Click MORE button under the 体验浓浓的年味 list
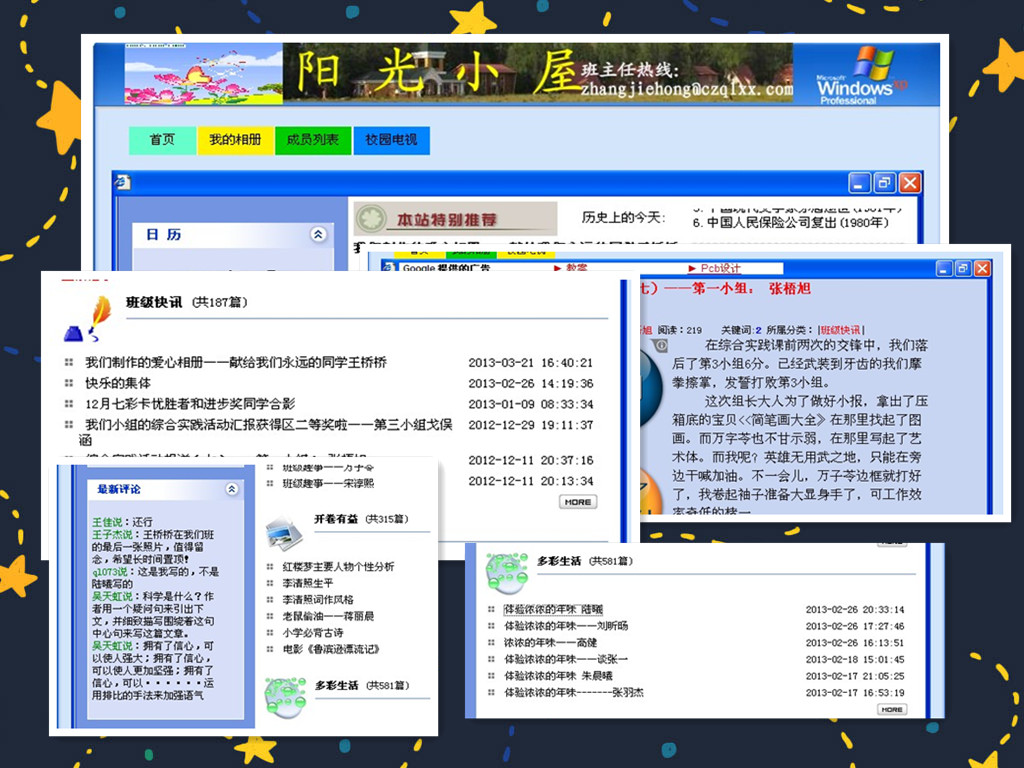This screenshot has width=1024, height=768. (891, 709)
